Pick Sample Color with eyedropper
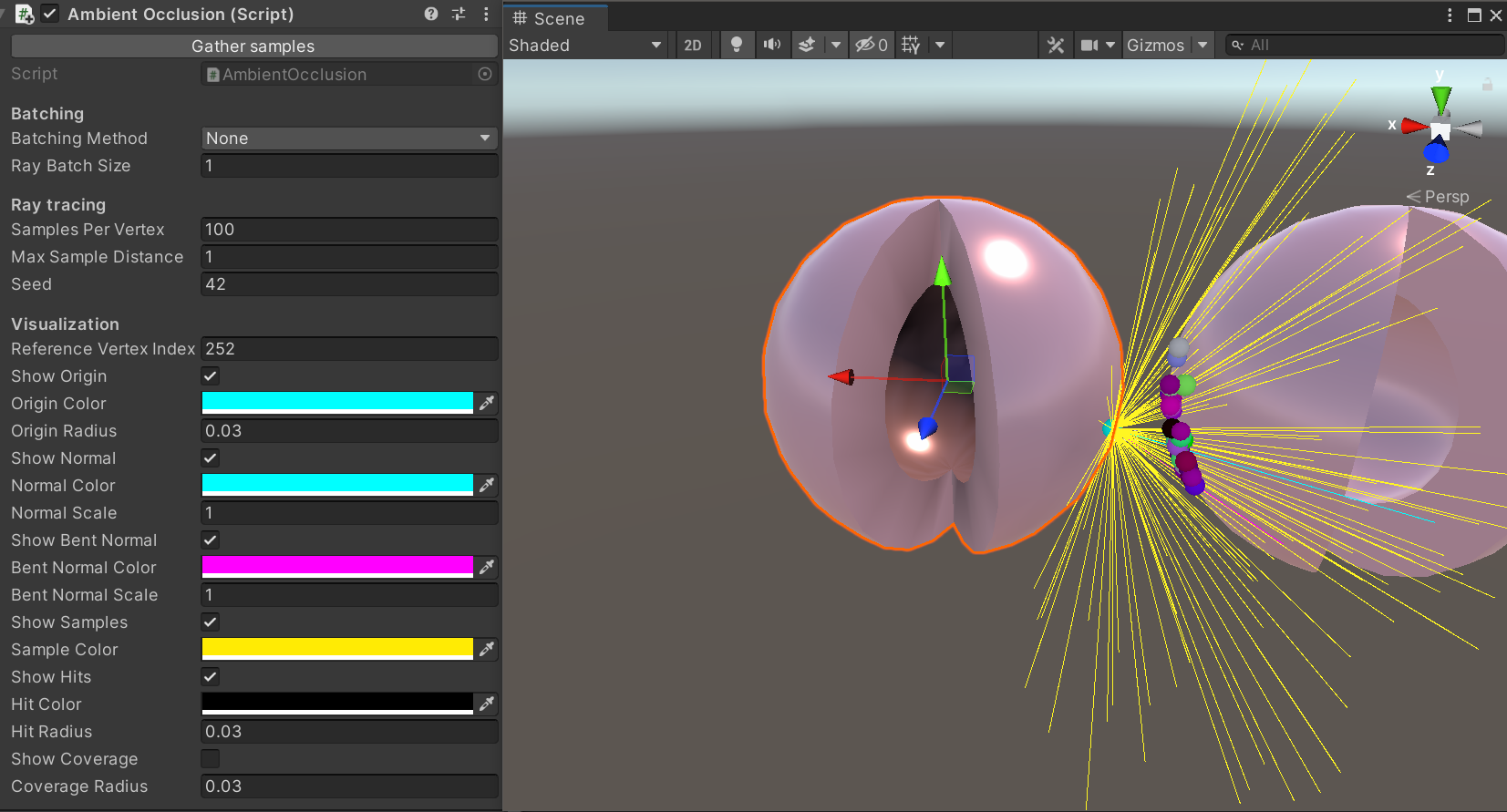This screenshot has width=1507, height=812. click(x=487, y=649)
